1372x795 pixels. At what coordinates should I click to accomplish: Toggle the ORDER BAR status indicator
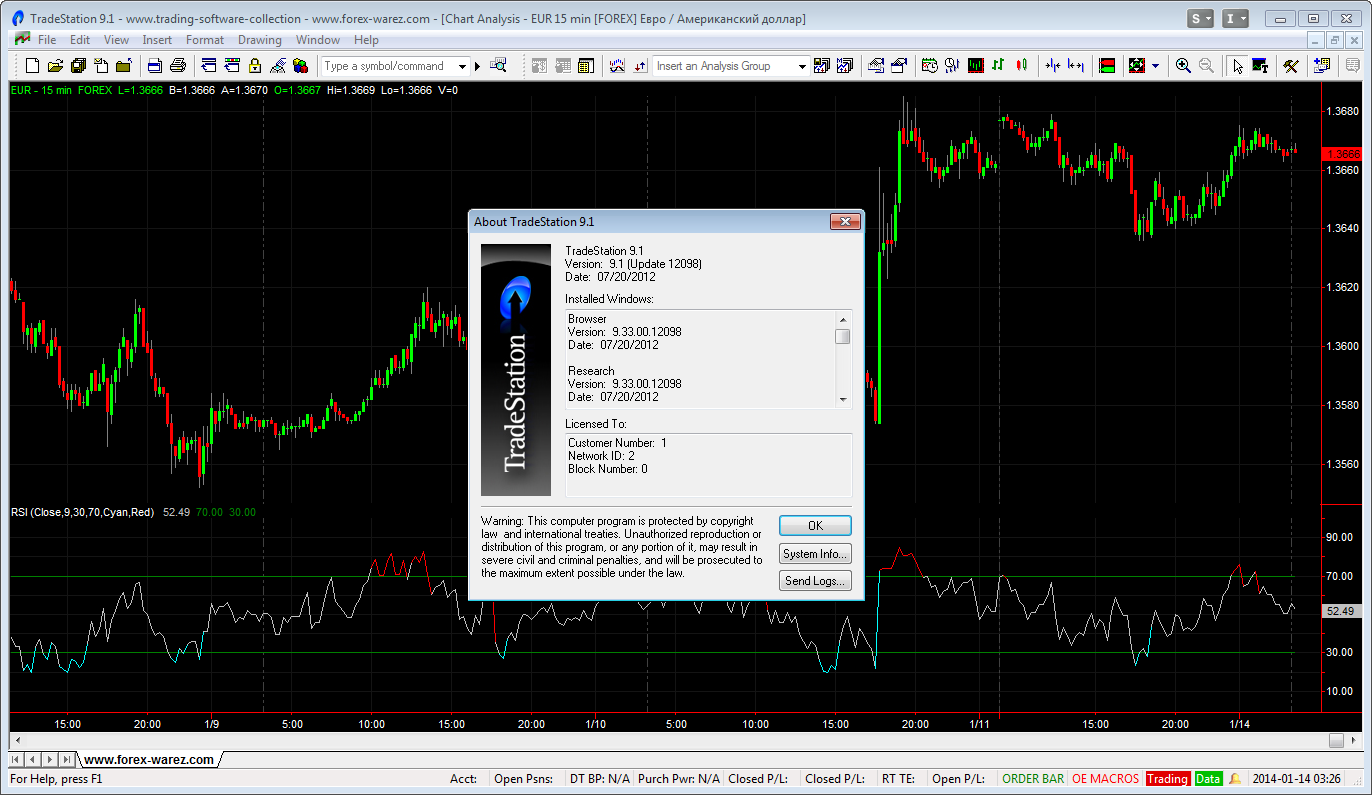click(x=1032, y=779)
